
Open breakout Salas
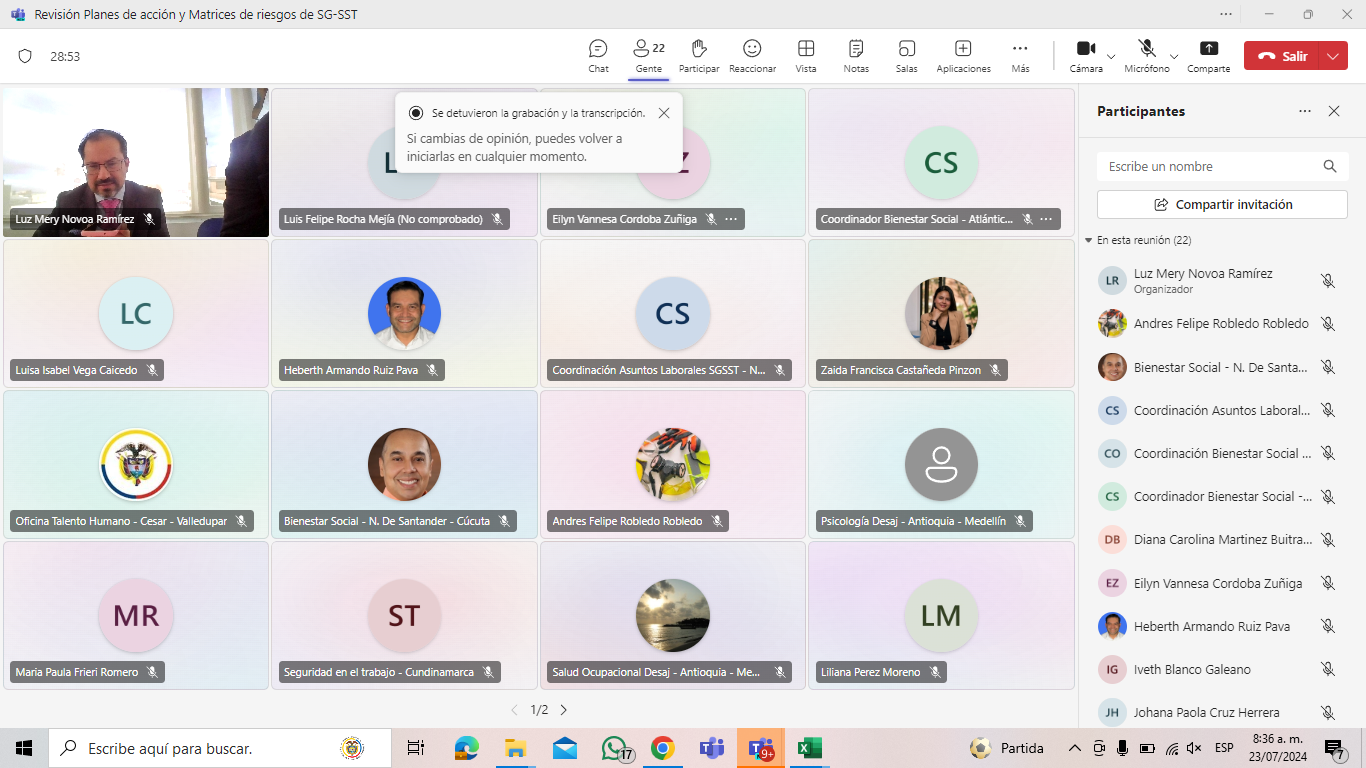906,56
